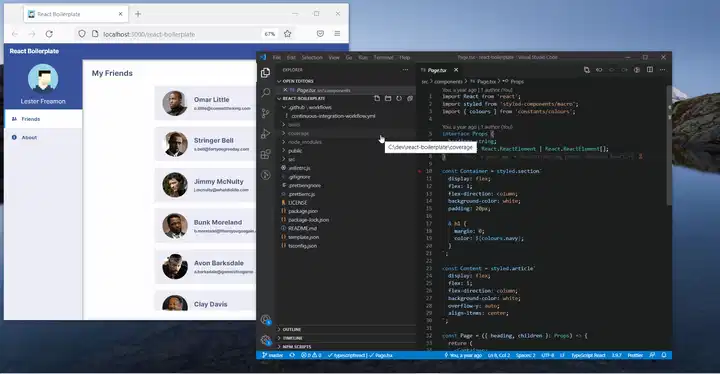
Task: Open the Selection menu in VS Code
Action: tap(312, 57)
